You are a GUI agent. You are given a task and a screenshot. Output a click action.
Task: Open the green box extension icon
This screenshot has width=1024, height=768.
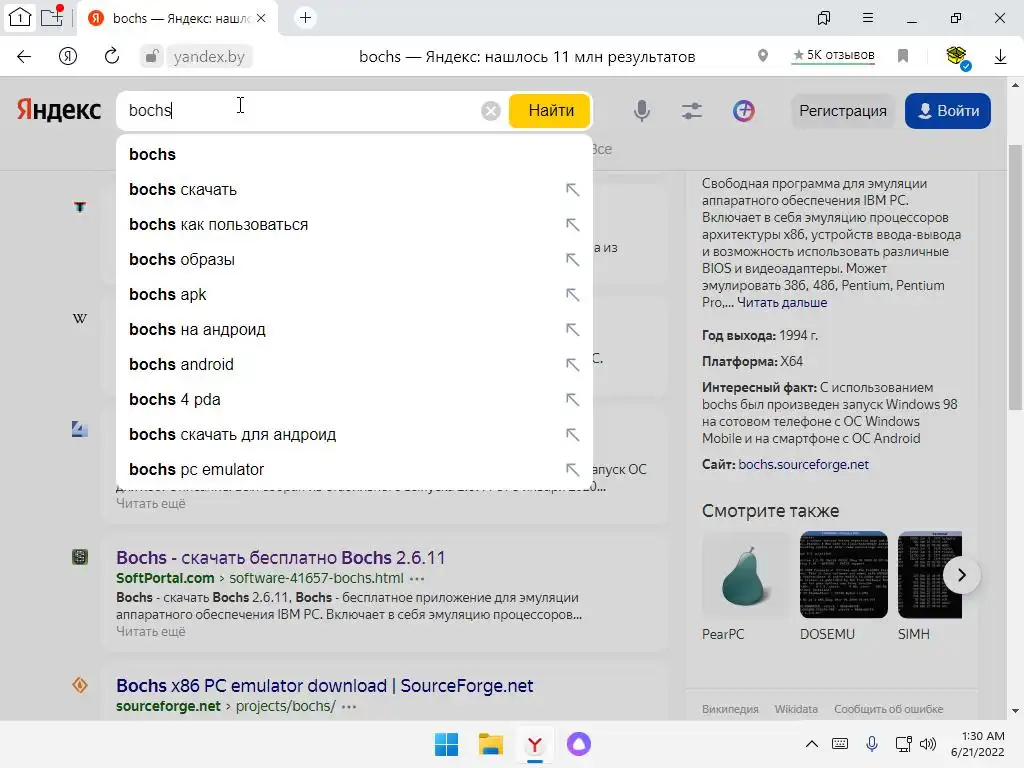957,57
